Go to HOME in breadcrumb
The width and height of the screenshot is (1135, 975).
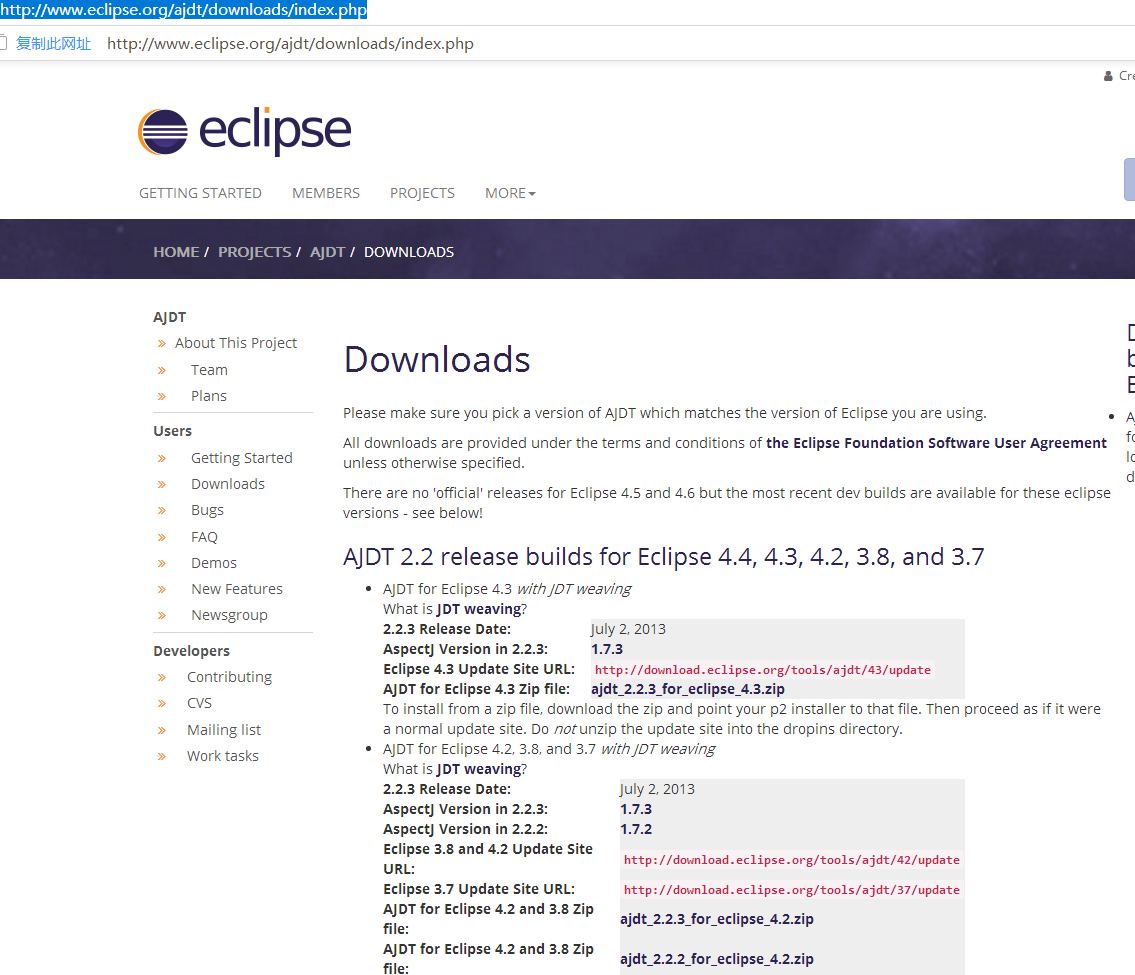click(176, 252)
